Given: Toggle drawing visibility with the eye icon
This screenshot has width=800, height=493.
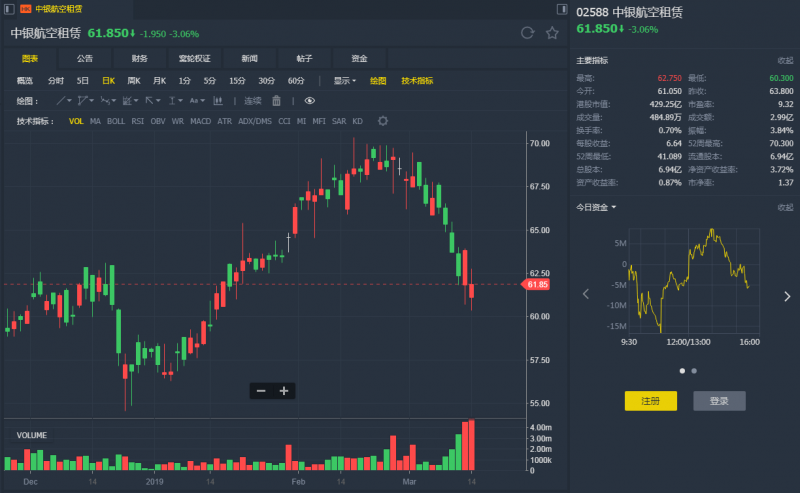Looking at the screenshot, I should [310, 100].
